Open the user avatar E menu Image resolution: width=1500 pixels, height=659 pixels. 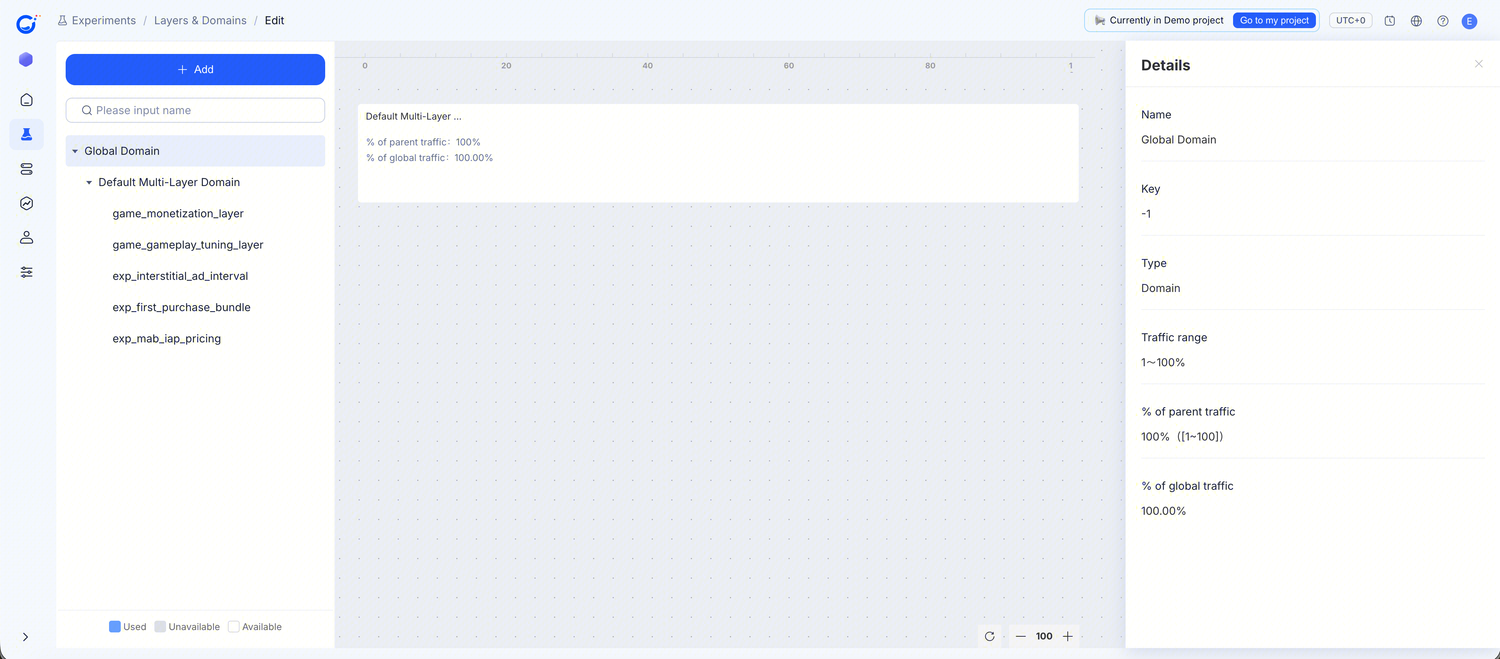click(1469, 21)
